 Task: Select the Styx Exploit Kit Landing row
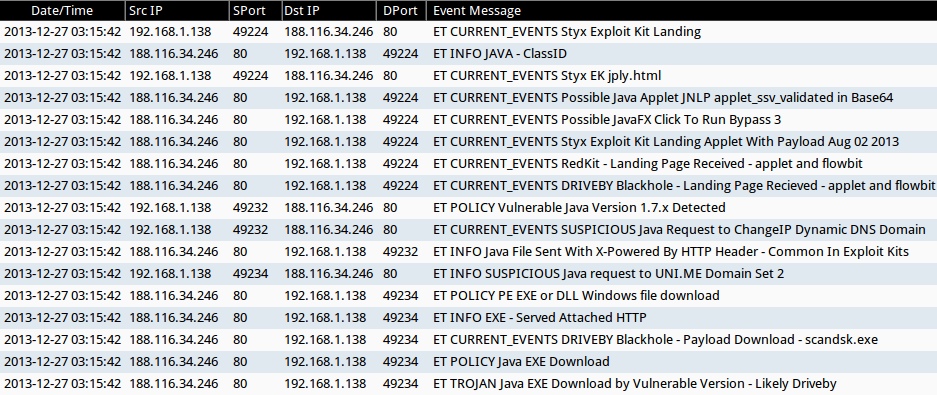[468, 32]
